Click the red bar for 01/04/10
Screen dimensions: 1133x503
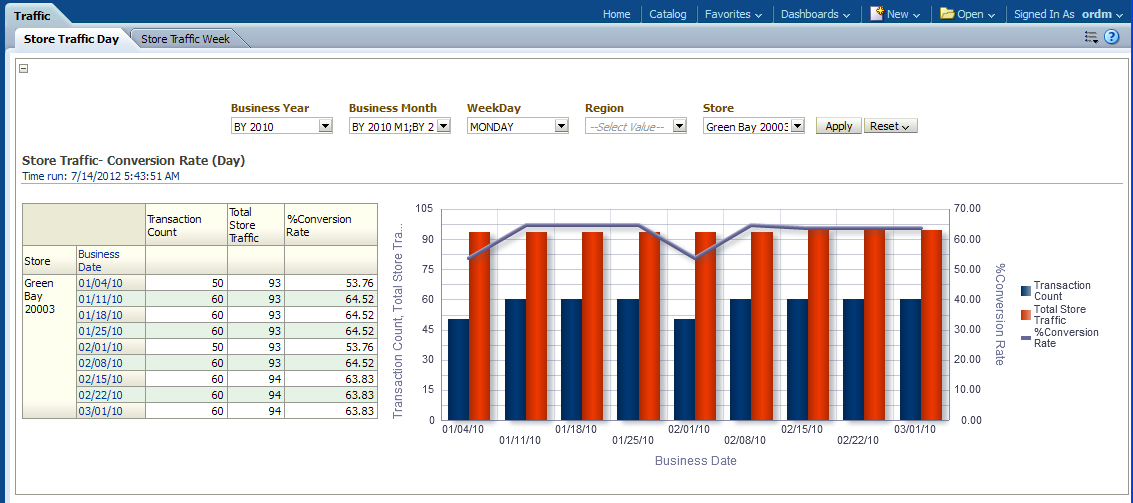click(479, 326)
